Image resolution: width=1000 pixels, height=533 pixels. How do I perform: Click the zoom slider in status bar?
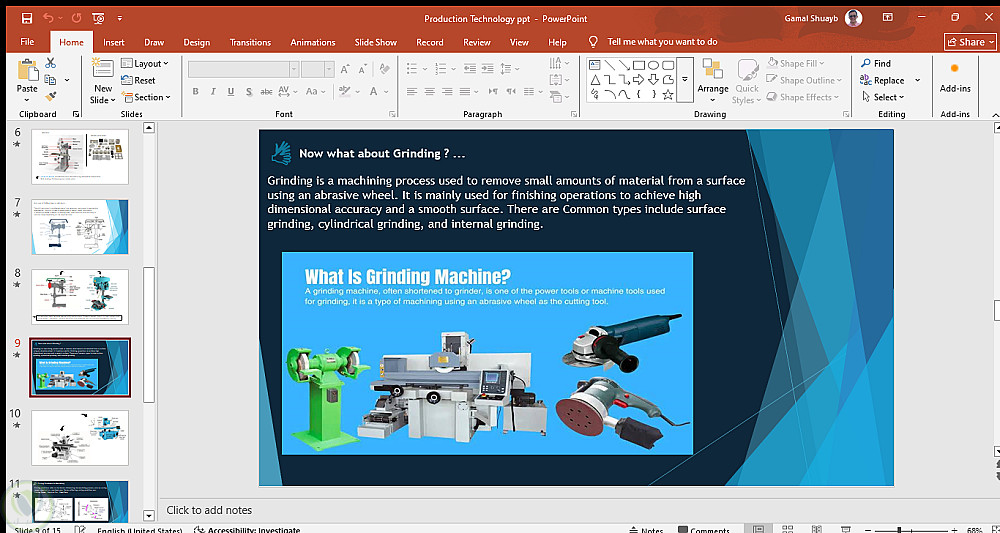pyautogui.click(x=900, y=530)
